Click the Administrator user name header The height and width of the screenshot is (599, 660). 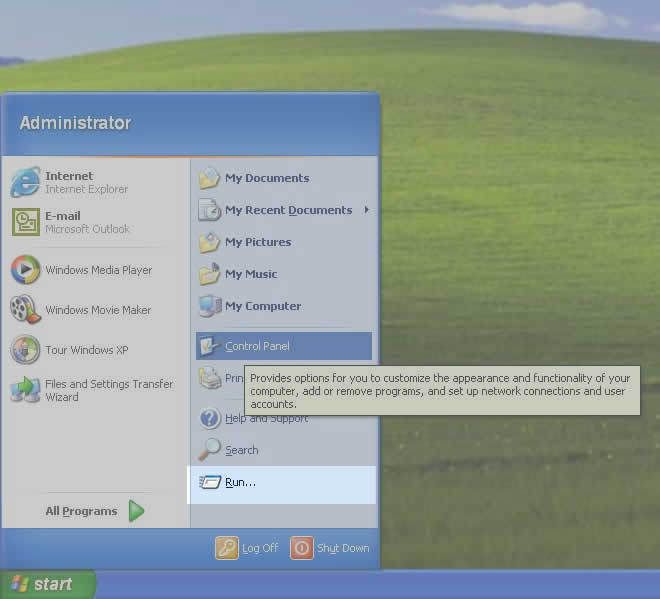75,123
